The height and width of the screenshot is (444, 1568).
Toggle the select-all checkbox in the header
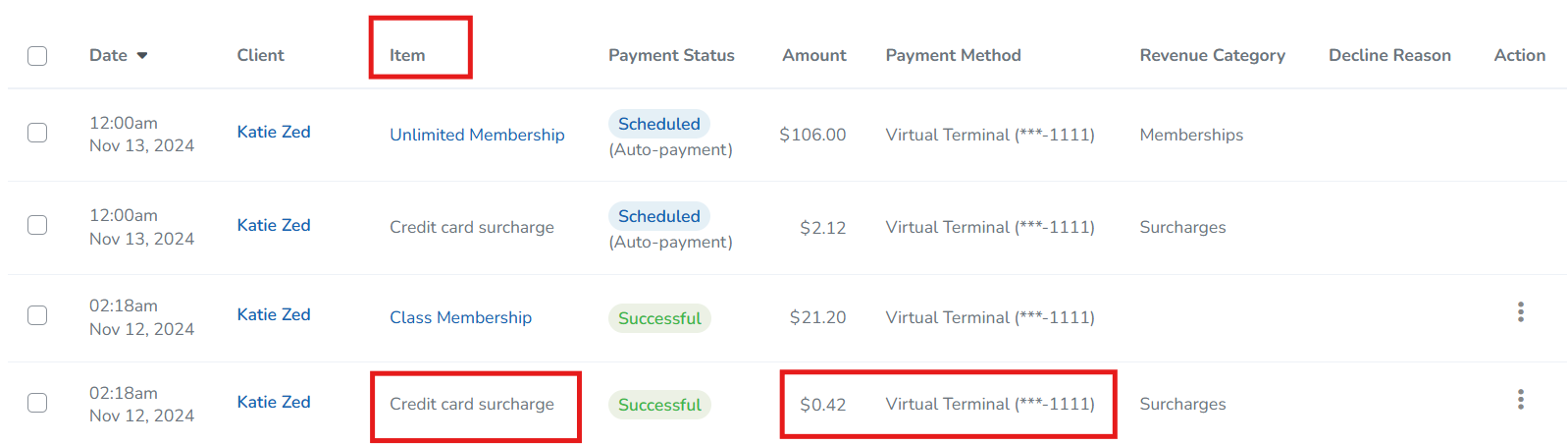pyautogui.click(x=37, y=56)
